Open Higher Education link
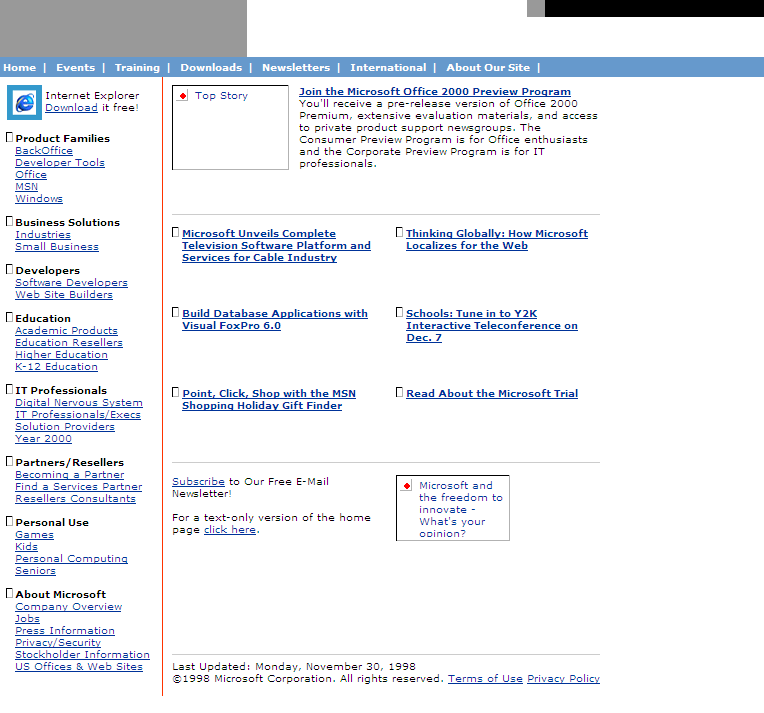The height and width of the screenshot is (713, 764). click(61, 355)
